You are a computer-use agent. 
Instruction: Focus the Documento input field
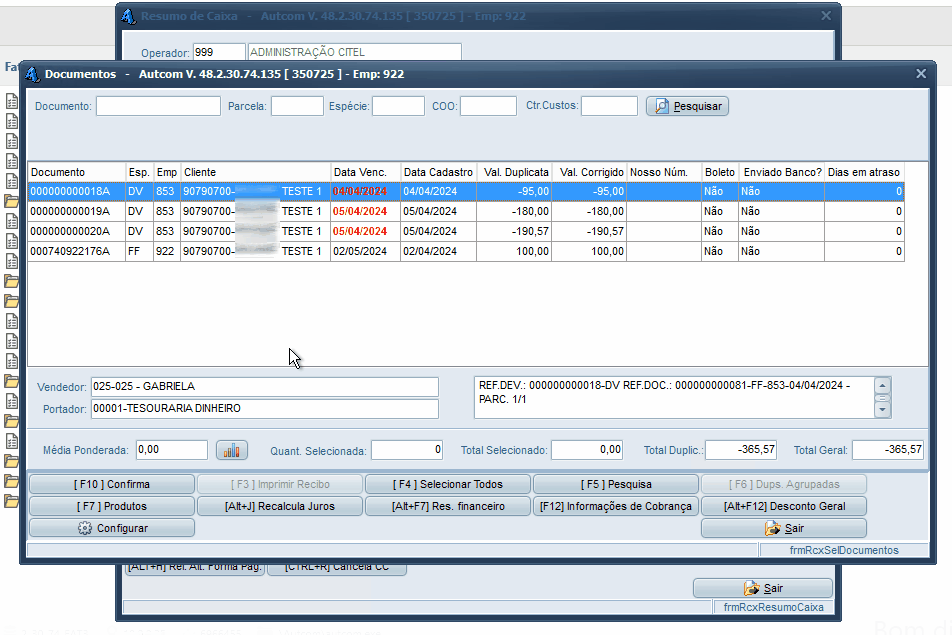[x=158, y=106]
